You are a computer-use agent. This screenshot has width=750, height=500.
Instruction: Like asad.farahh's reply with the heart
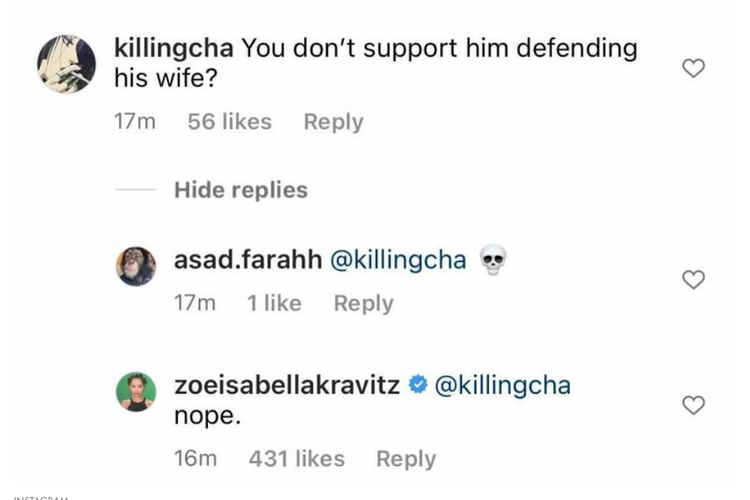click(x=692, y=280)
